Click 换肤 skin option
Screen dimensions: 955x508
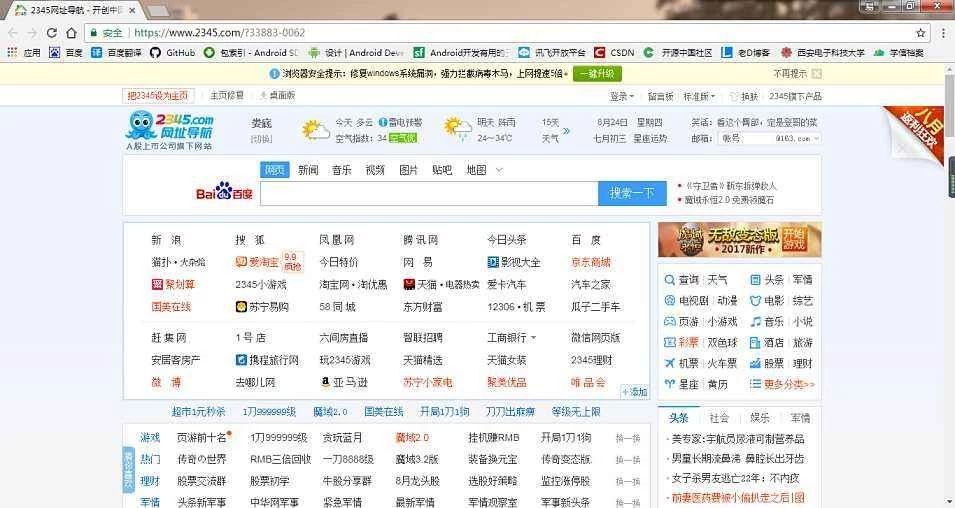[744, 96]
